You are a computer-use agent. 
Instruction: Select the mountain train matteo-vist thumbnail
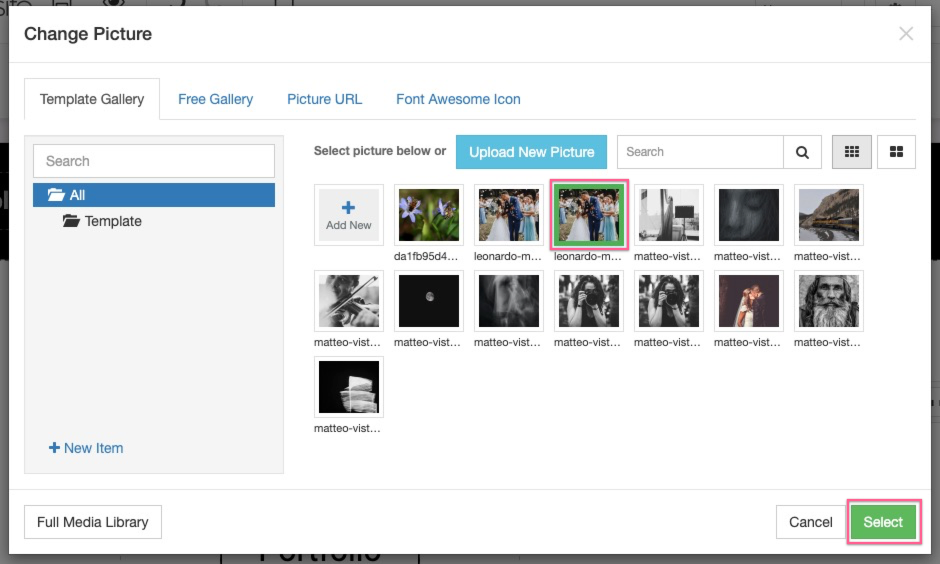pyautogui.click(x=828, y=215)
